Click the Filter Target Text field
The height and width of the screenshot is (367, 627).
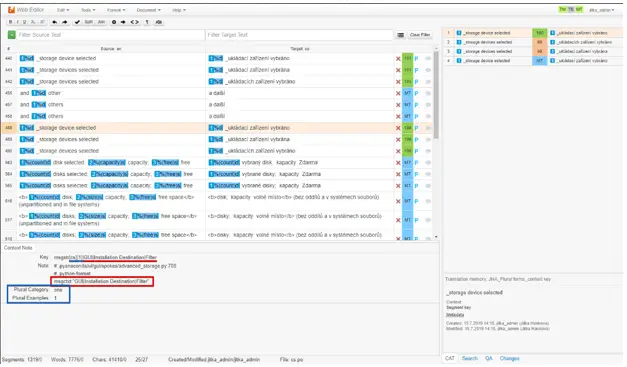click(x=300, y=35)
